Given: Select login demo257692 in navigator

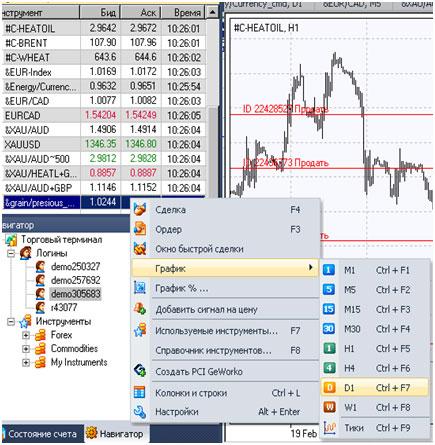Looking at the screenshot, I should 75,280.
